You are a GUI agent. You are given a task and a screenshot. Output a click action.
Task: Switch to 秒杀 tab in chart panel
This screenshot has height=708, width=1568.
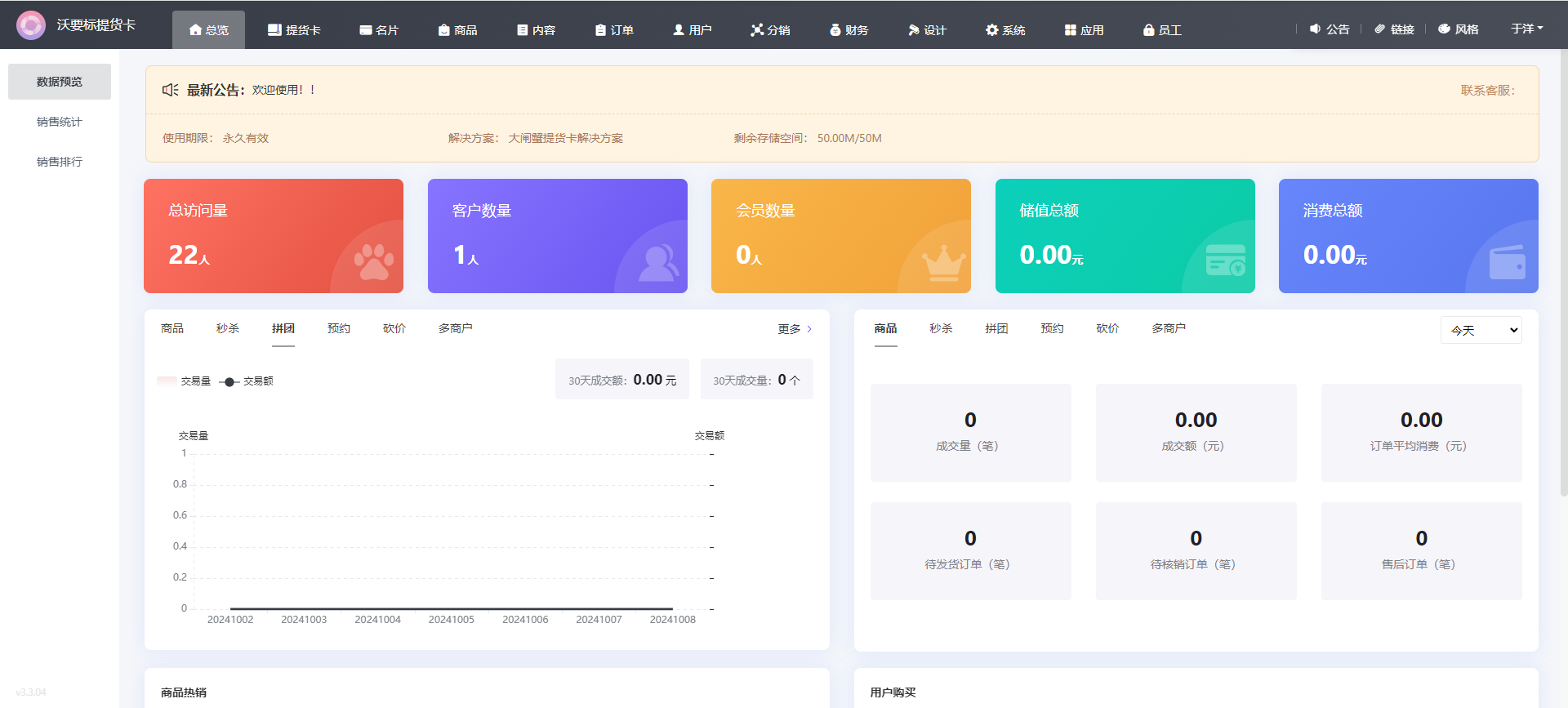point(228,328)
